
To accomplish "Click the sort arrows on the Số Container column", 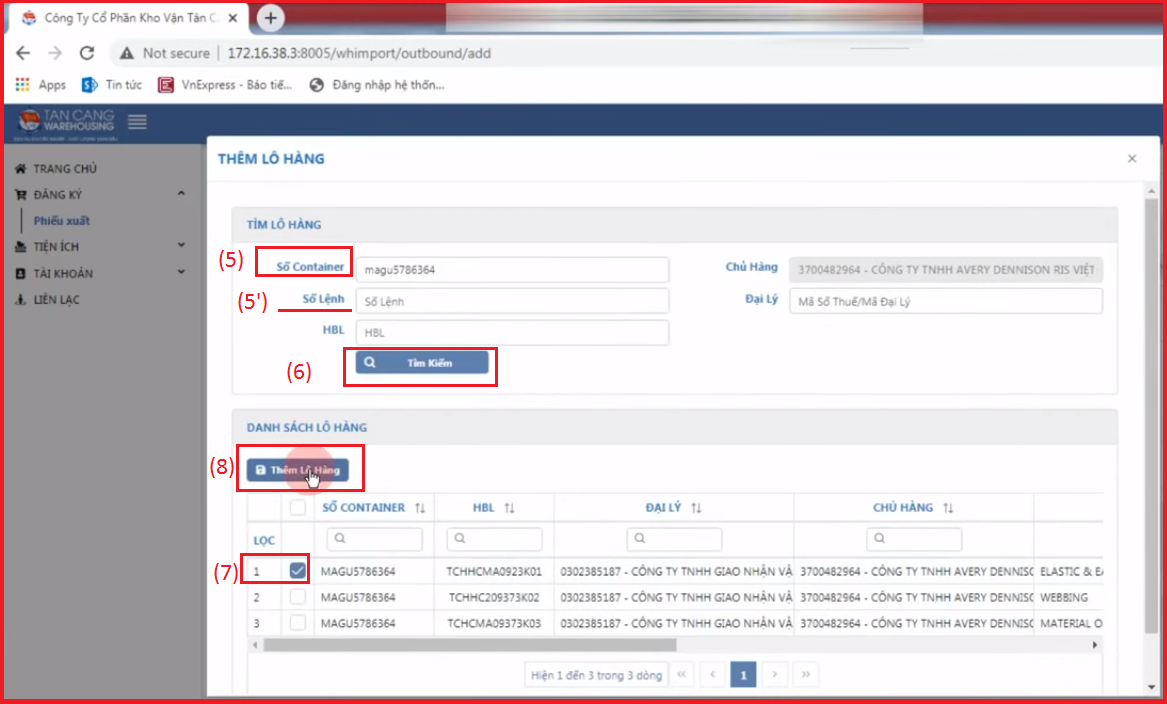I will tap(420, 508).
